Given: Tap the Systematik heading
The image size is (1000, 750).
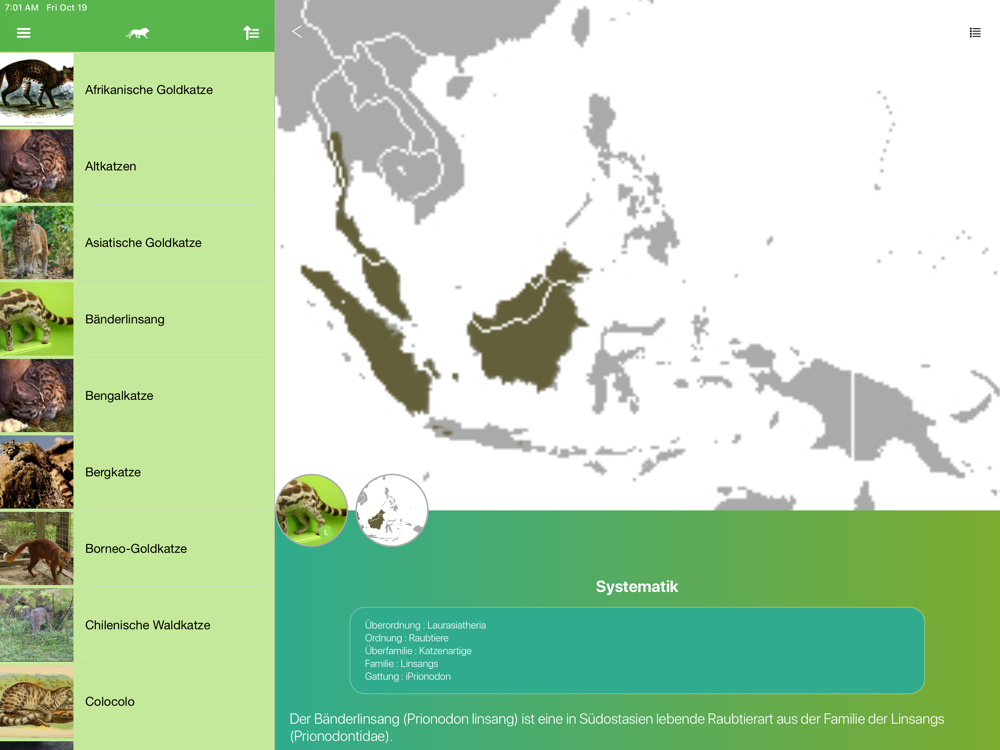Looking at the screenshot, I should [x=636, y=587].
